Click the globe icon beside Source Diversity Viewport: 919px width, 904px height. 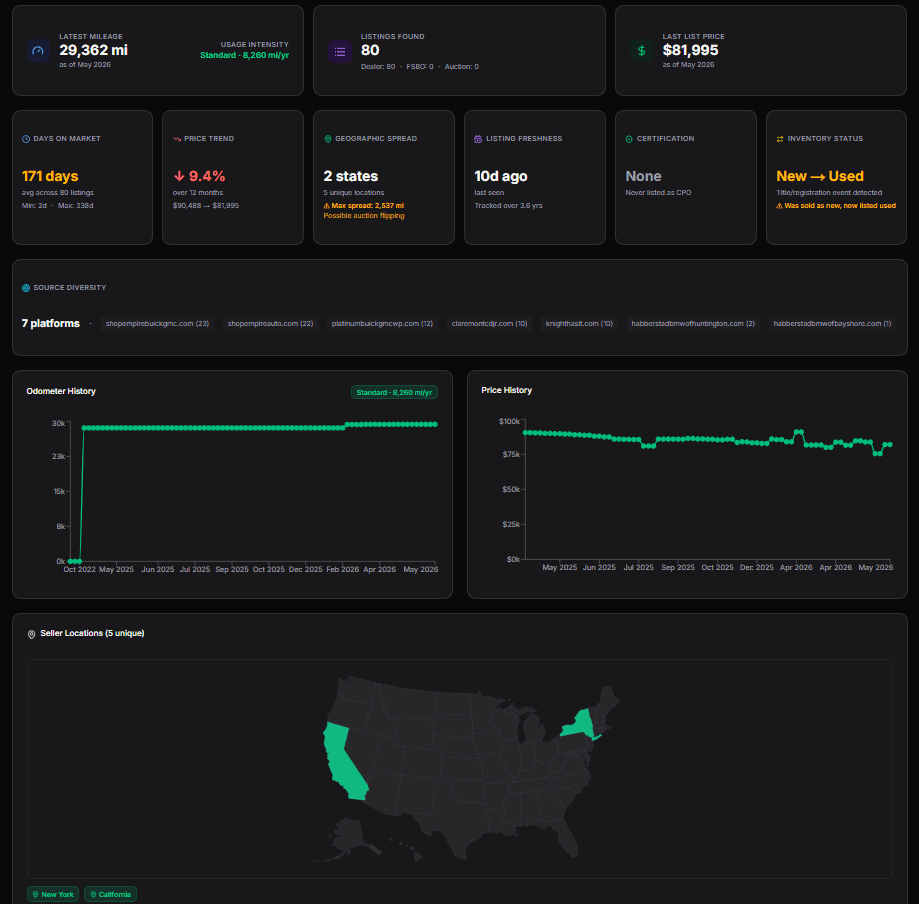click(26, 288)
